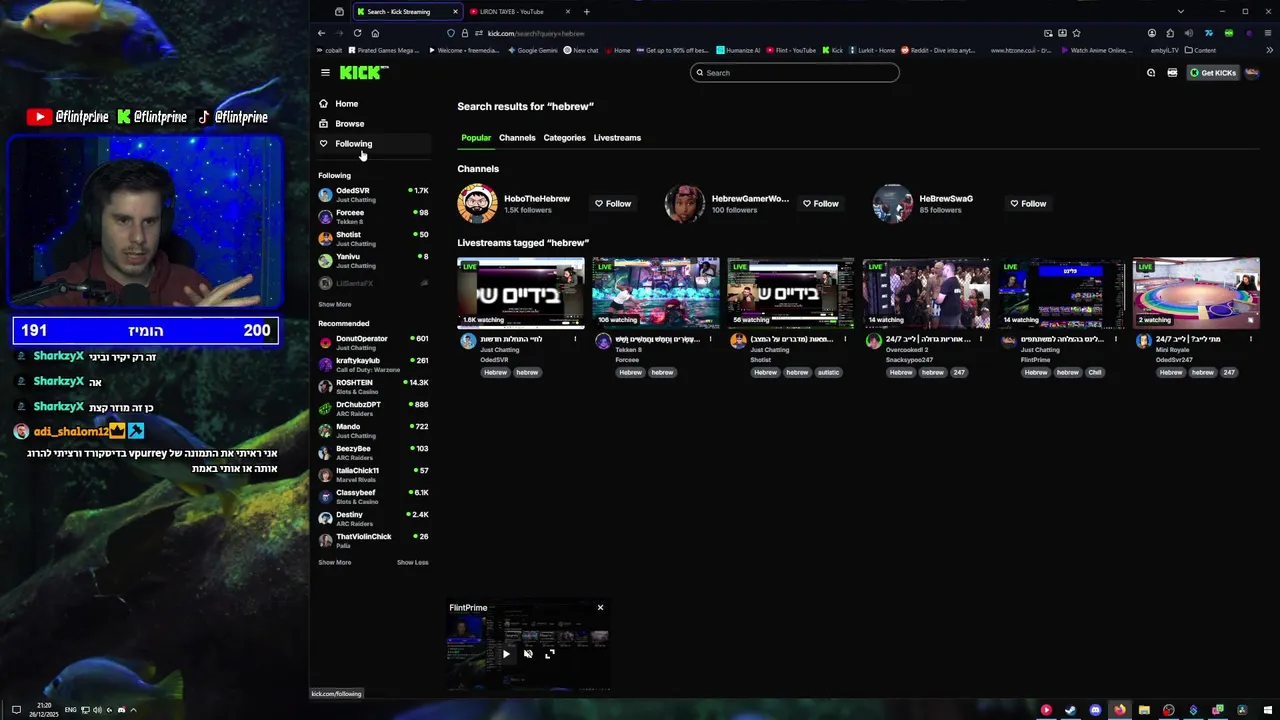Open OdedSVR in the Following list
The width and height of the screenshot is (1280, 720).
pos(373,194)
